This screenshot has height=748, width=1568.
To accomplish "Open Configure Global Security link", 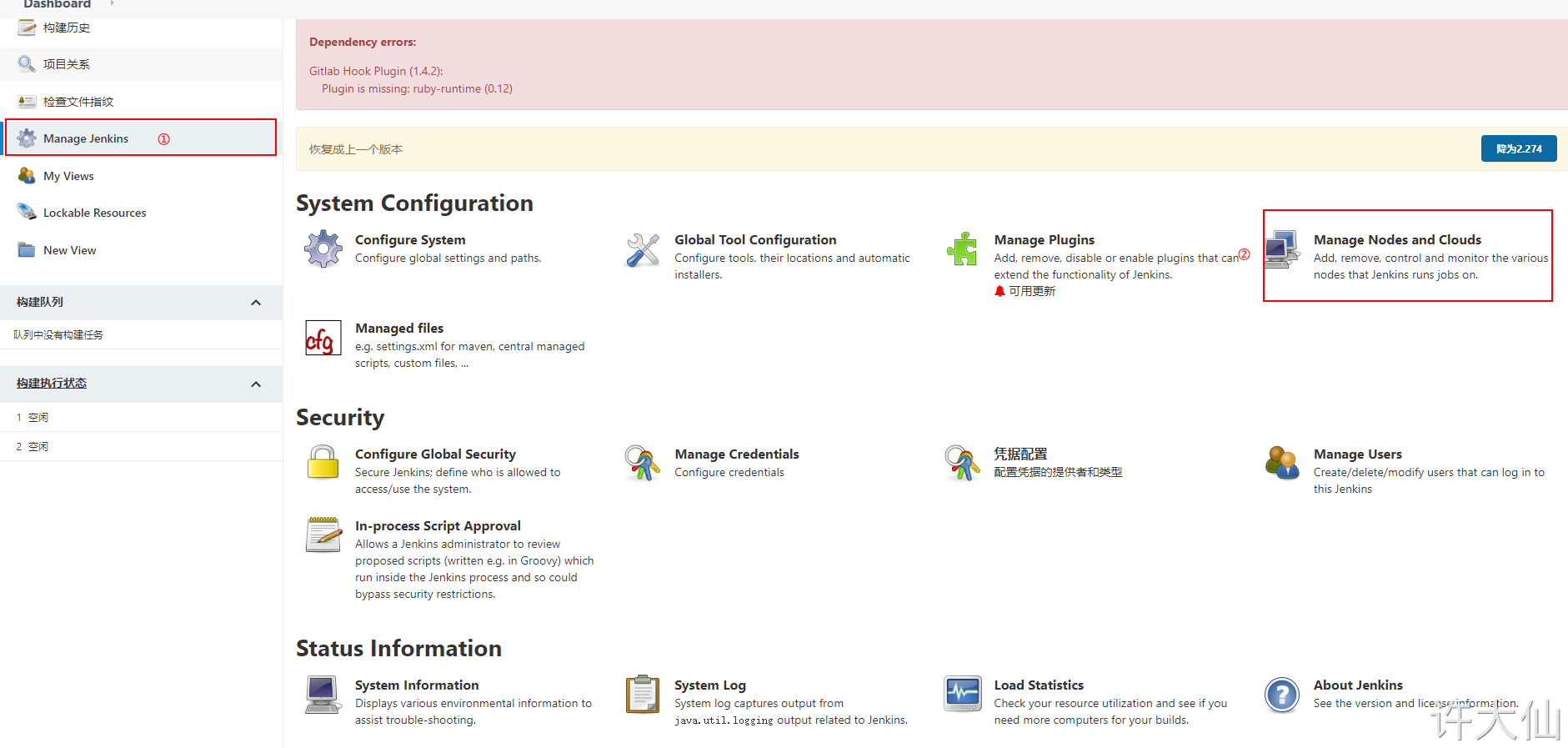I will point(435,454).
